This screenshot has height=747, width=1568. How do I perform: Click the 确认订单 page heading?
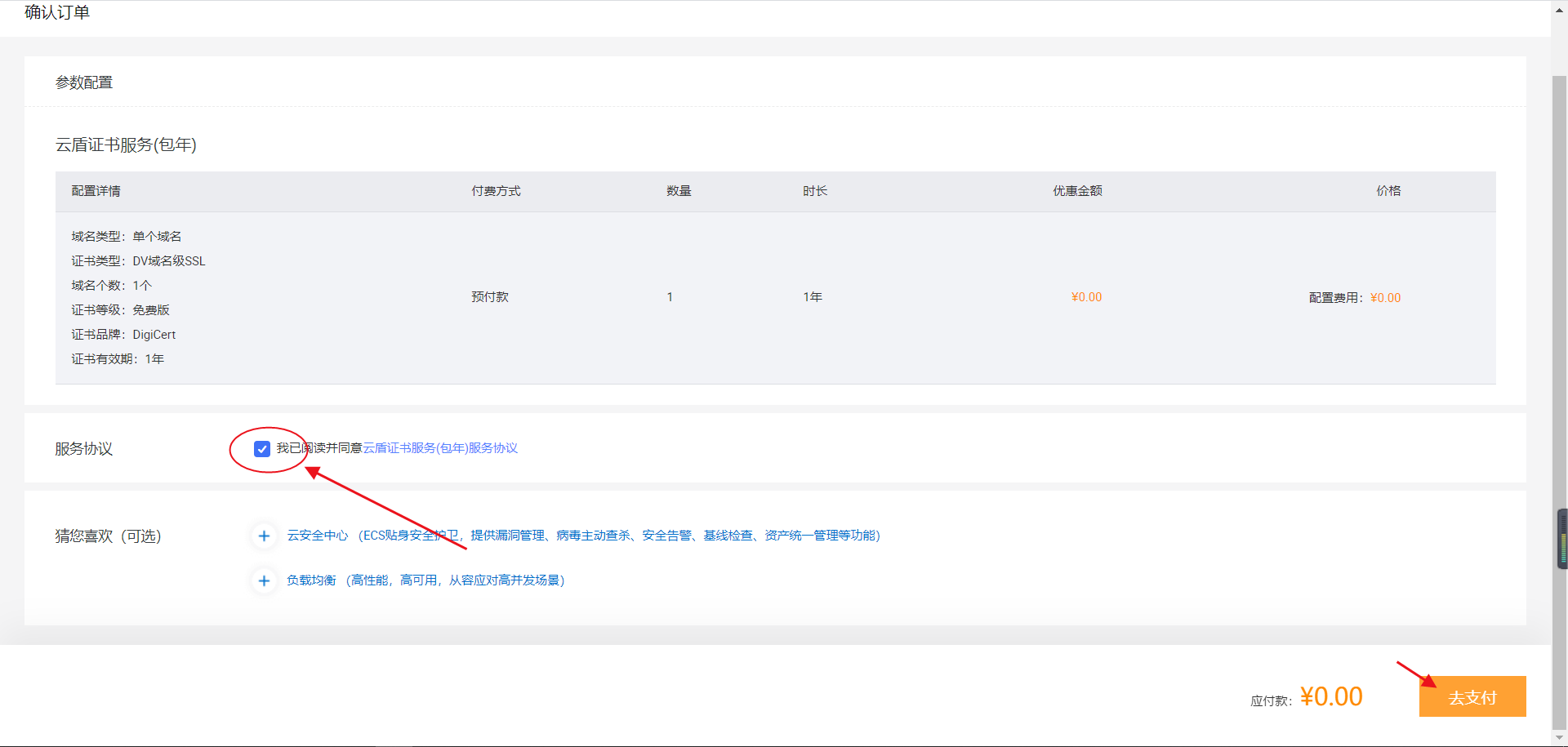coord(57,12)
